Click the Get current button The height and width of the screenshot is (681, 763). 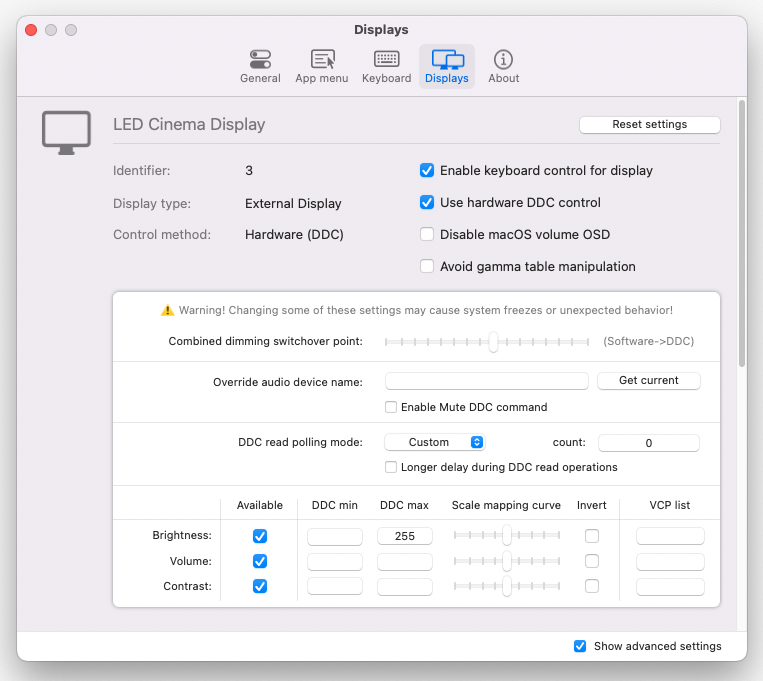tap(649, 381)
